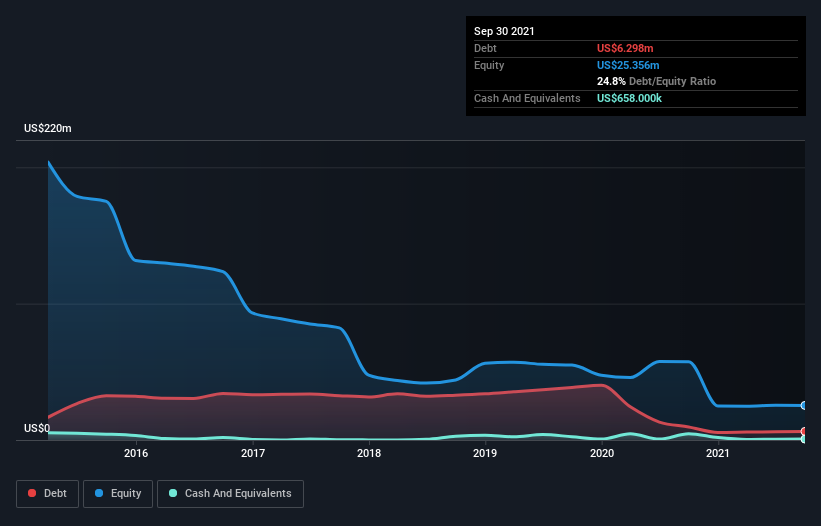The image size is (821, 526).
Task: Click the 2020 x-axis label
Action: (602, 453)
